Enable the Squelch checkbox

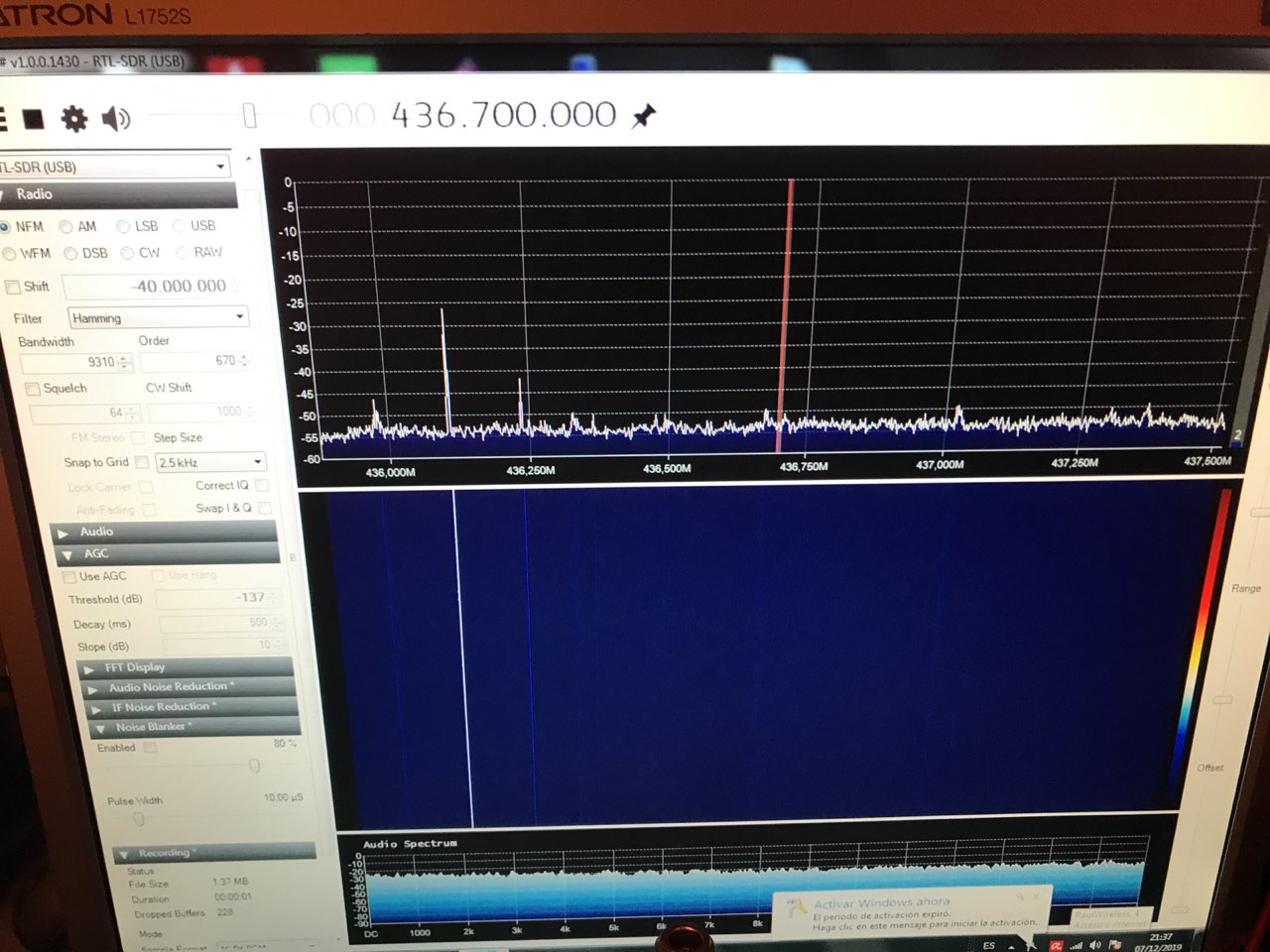pos(33,389)
